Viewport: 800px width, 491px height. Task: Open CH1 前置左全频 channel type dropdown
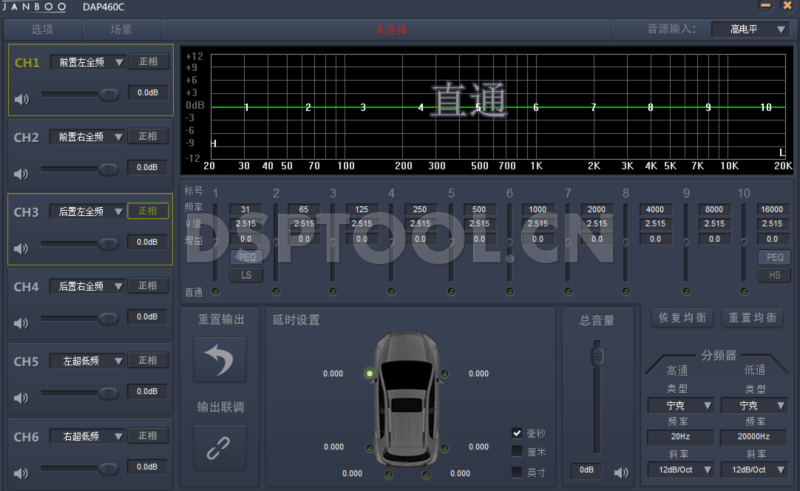88,62
